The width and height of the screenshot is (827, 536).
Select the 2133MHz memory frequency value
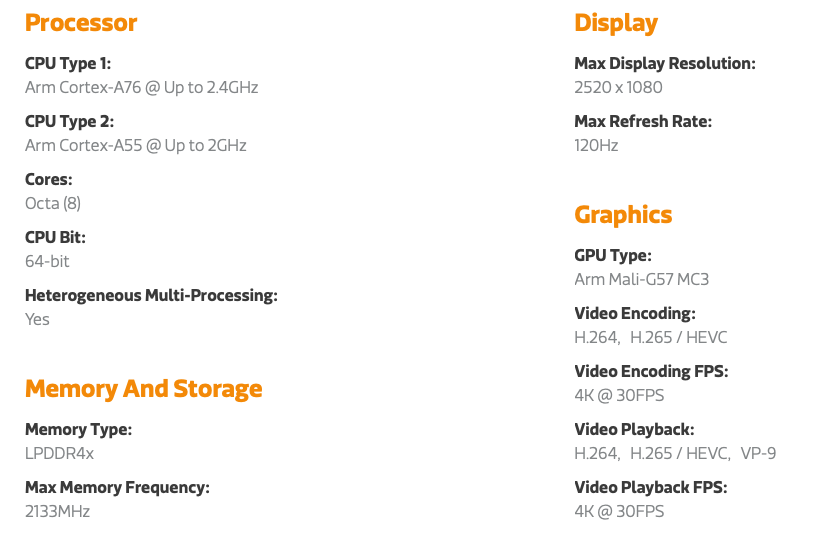pos(57,511)
